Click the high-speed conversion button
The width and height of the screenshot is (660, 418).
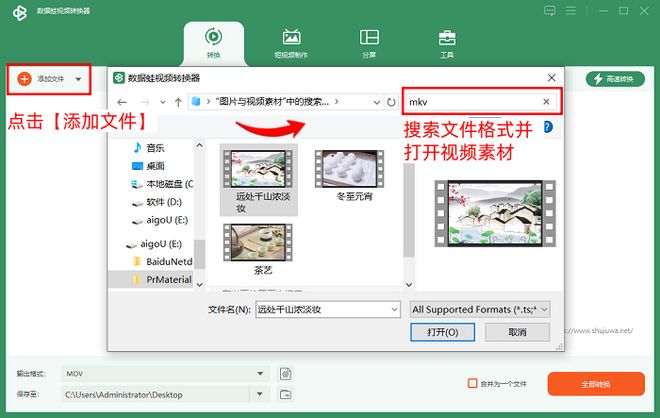(x=615, y=79)
